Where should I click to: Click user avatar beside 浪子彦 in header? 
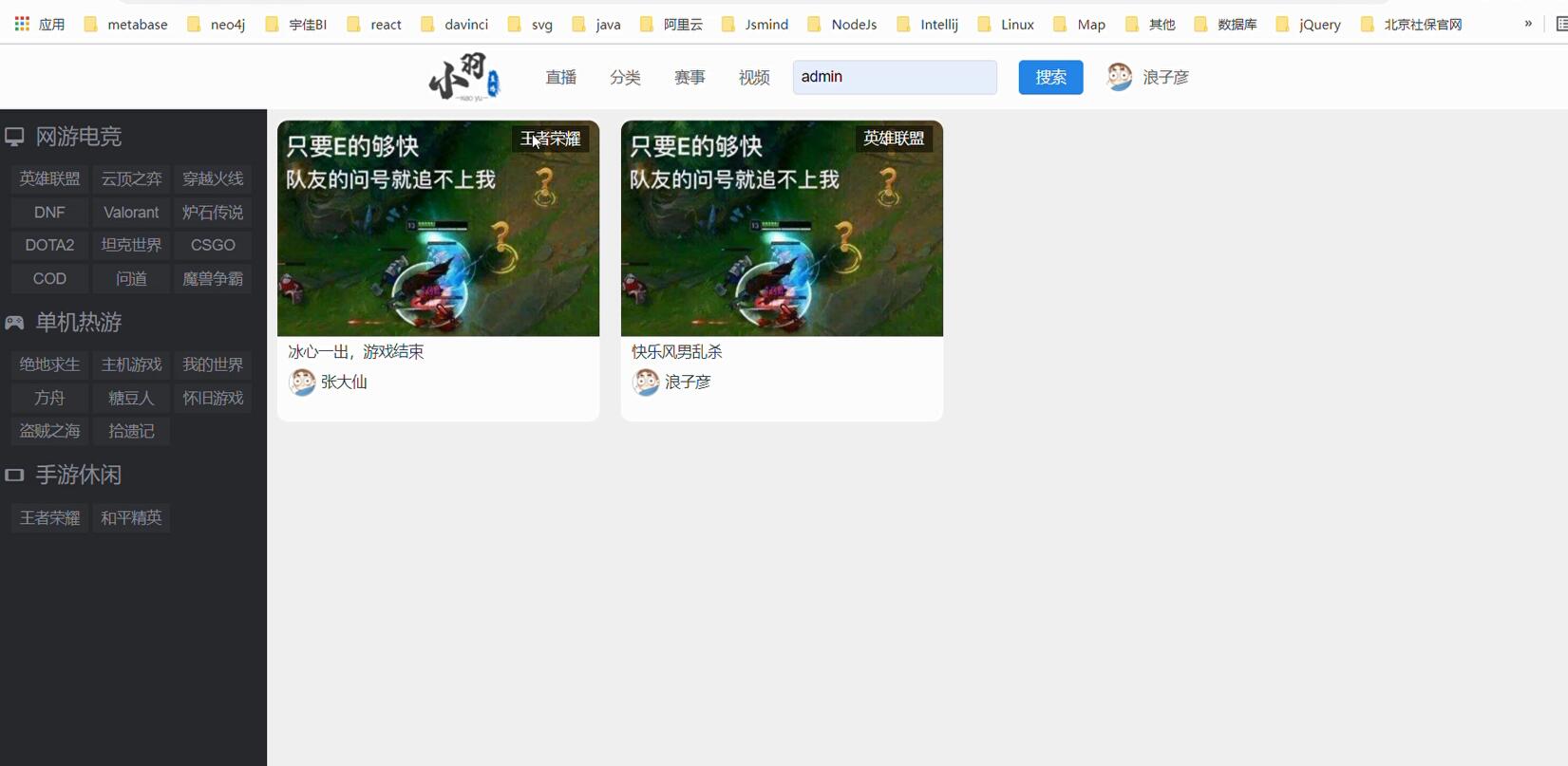click(1120, 77)
